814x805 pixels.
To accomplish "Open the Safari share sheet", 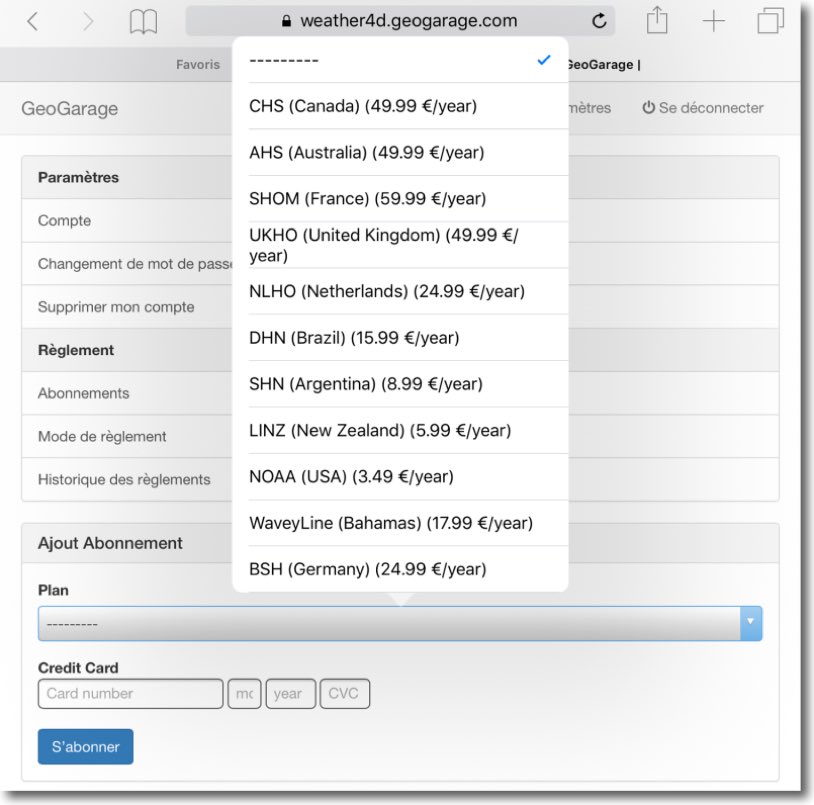I will point(657,21).
